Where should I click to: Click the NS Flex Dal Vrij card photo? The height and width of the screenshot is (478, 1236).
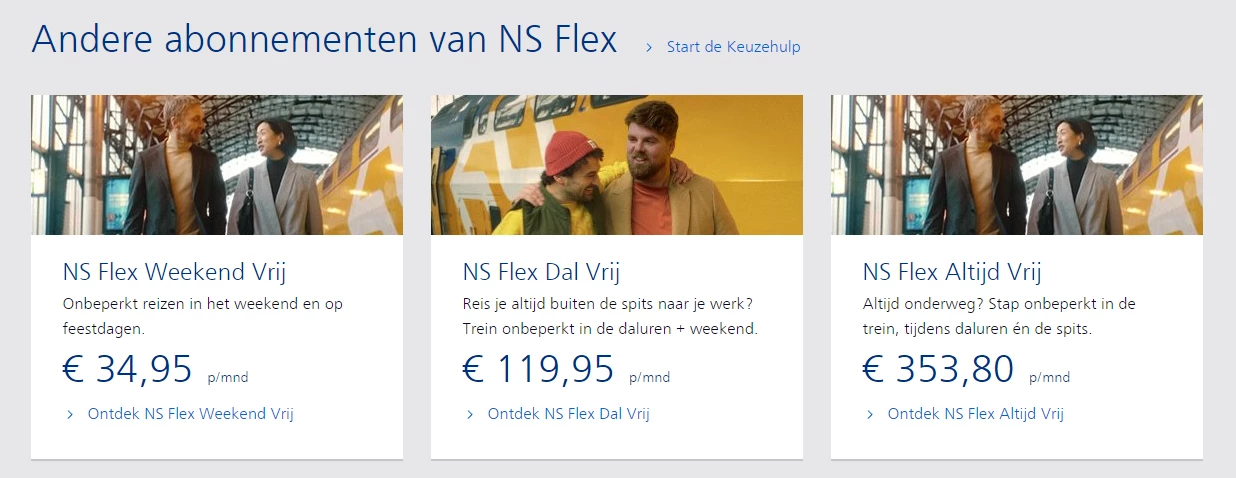[x=617, y=165]
